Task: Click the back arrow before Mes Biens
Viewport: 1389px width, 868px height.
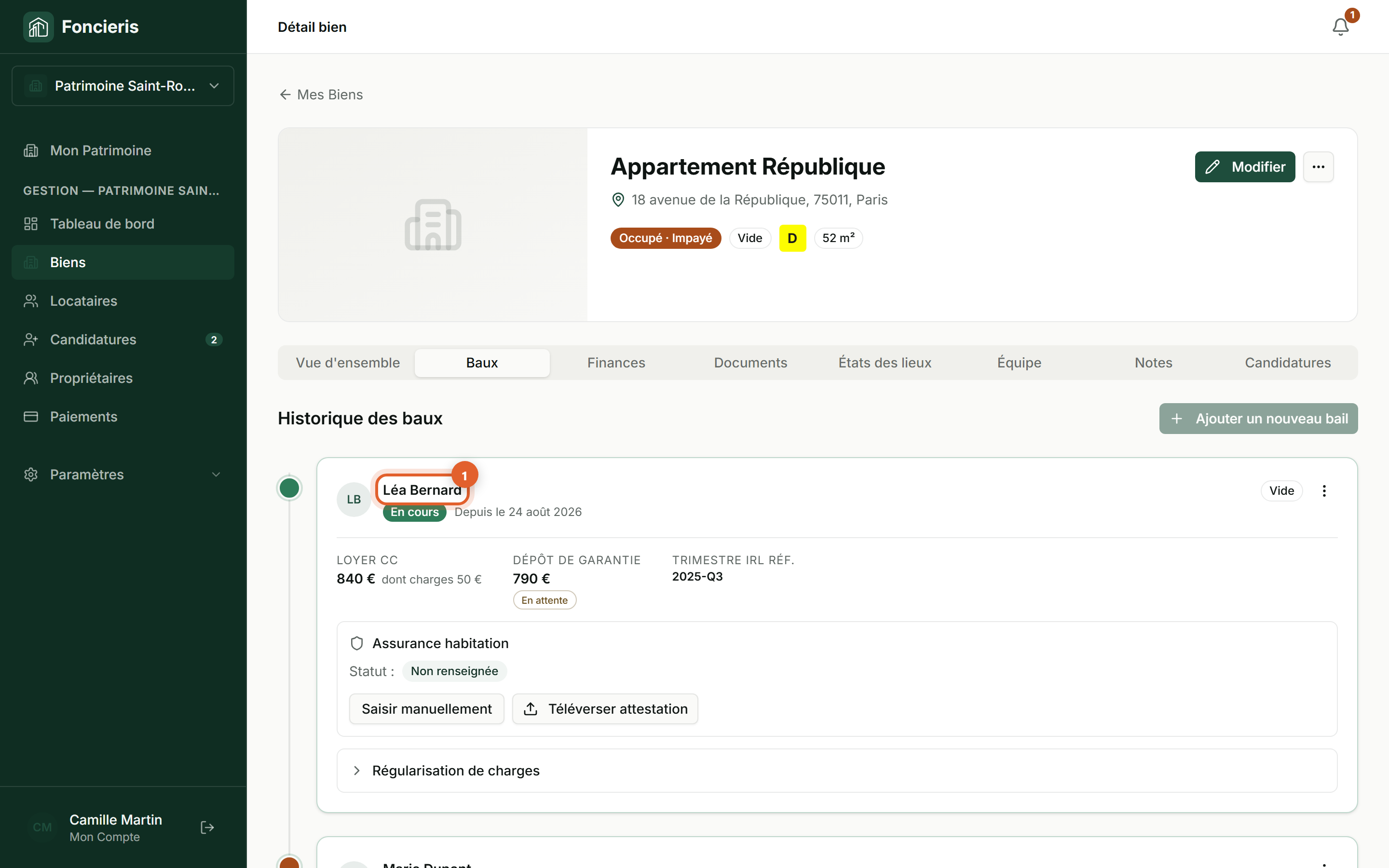Action: tap(285, 94)
